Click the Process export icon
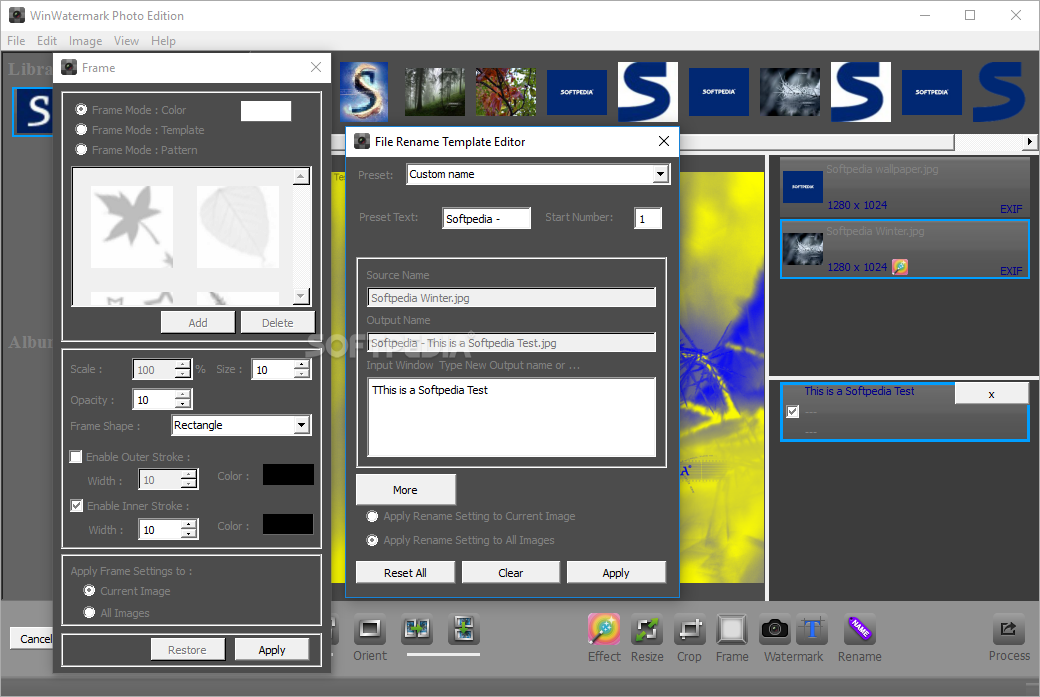 pos(1008,629)
